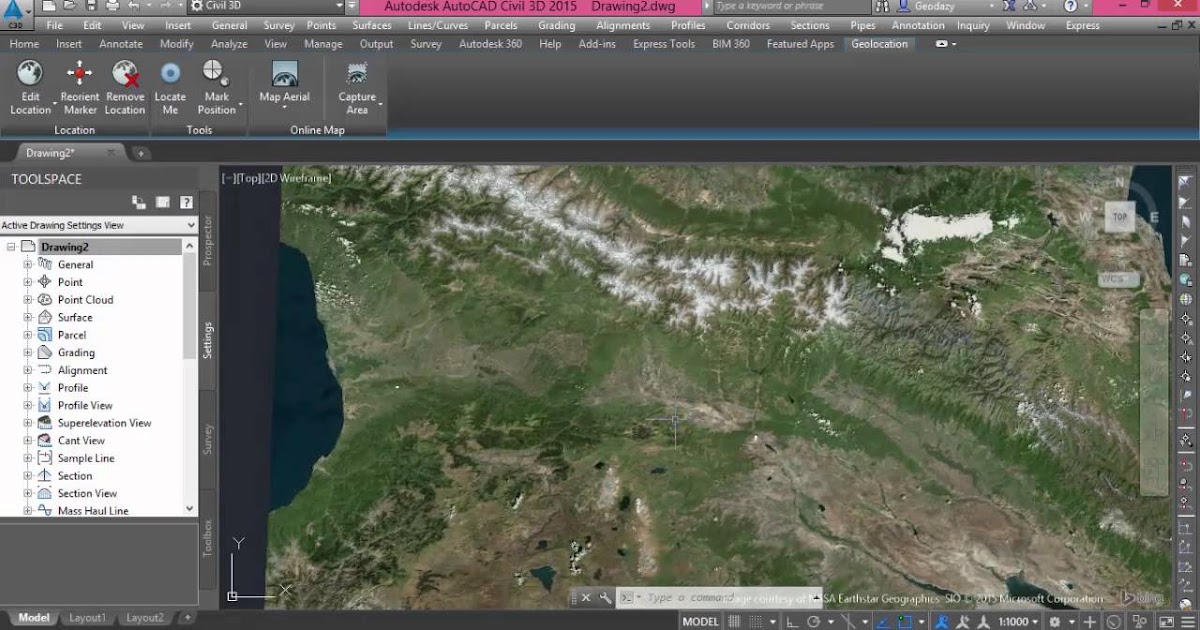Viewport: 1200px width, 630px height.
Task: Click the Toolspace tree view switch icon
Action: tap(139, 202)
